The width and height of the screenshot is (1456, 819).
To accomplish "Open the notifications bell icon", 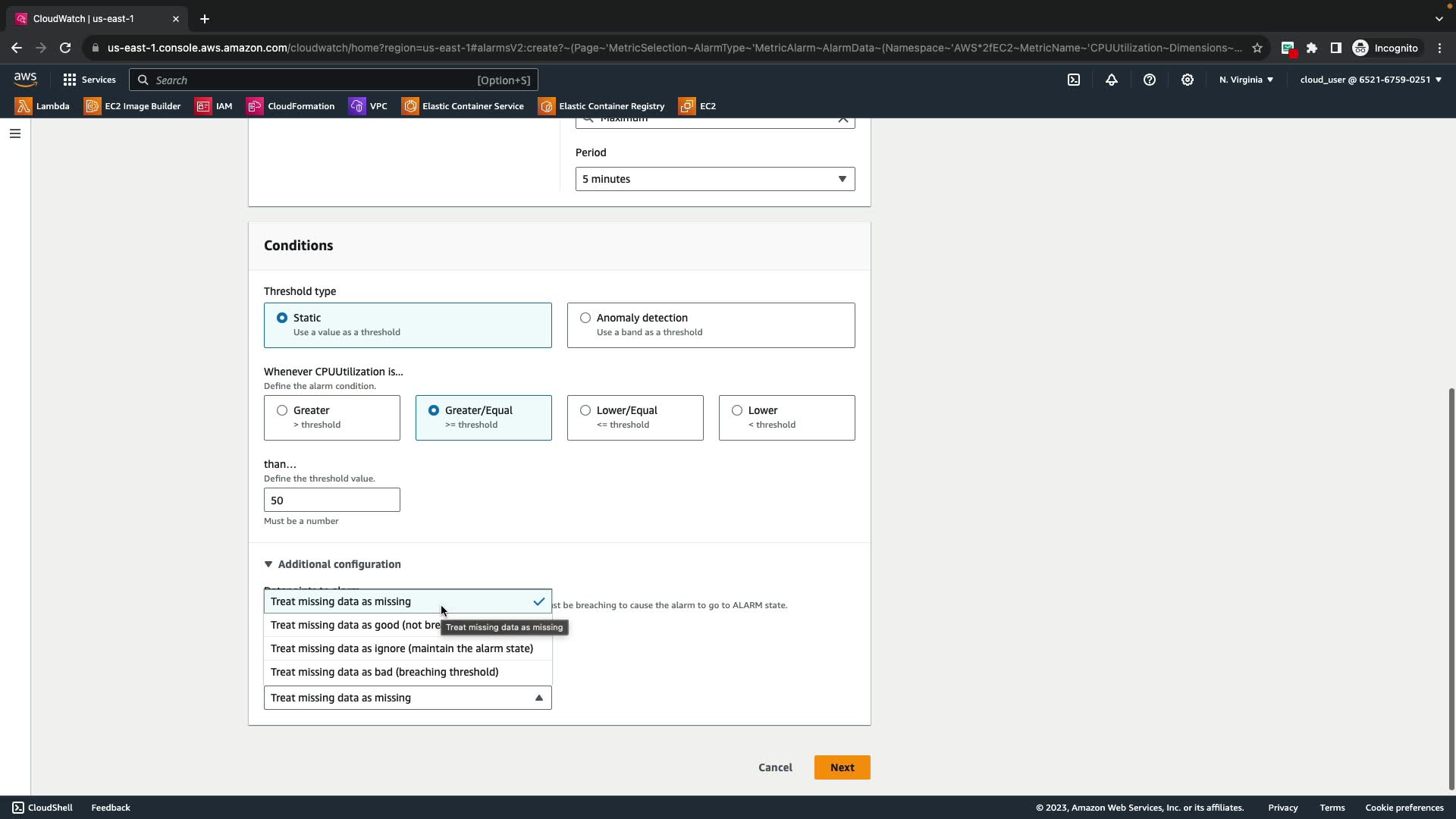I will pos(1112,80).
